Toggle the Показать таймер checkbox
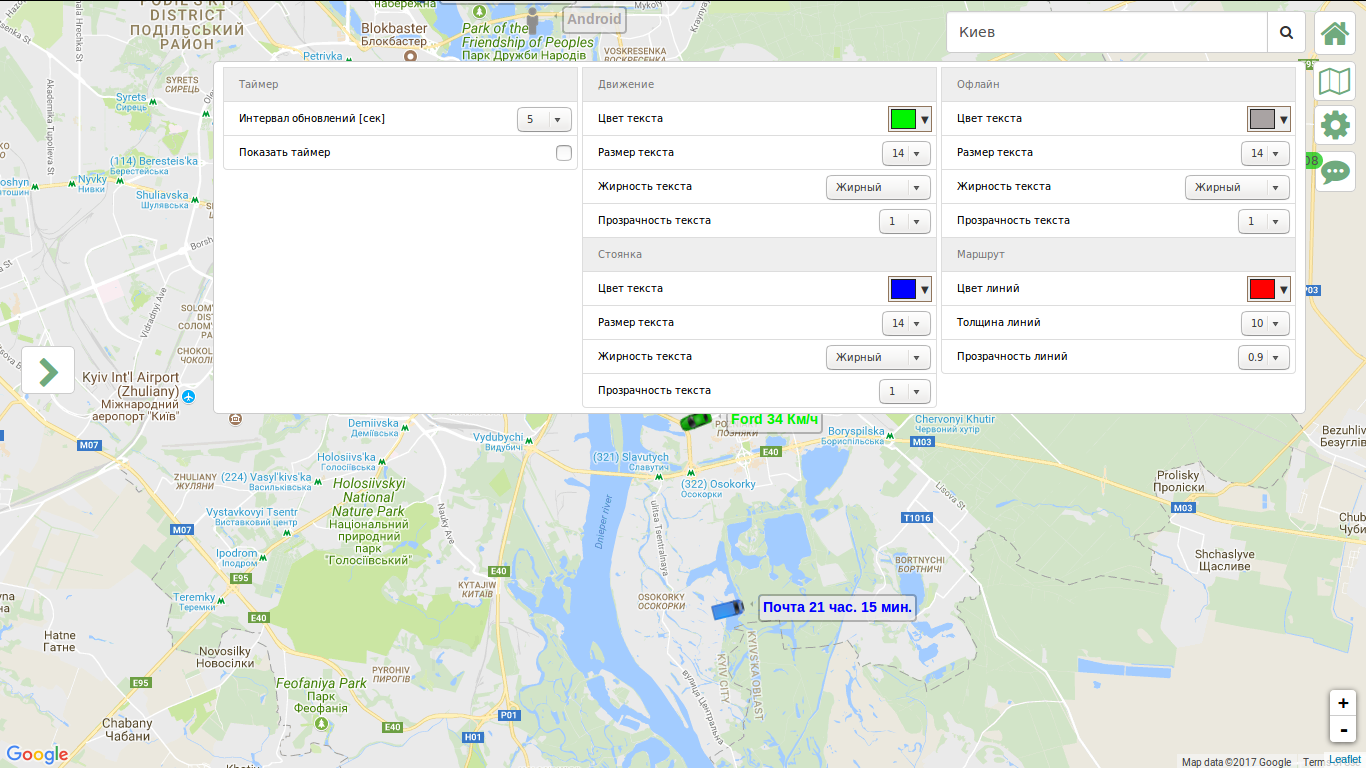 pyautogui.click(x=564, y=153)
